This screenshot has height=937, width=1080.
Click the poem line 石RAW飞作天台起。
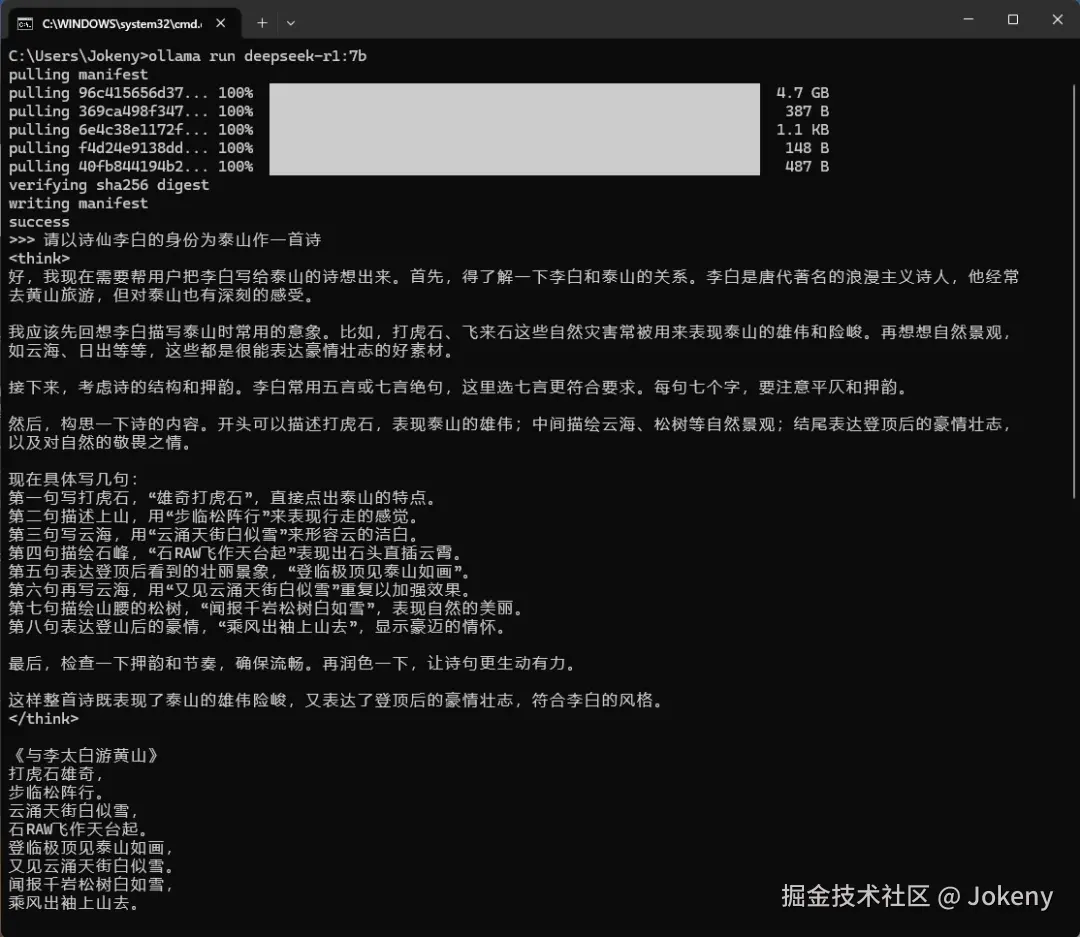coord(77,830)
